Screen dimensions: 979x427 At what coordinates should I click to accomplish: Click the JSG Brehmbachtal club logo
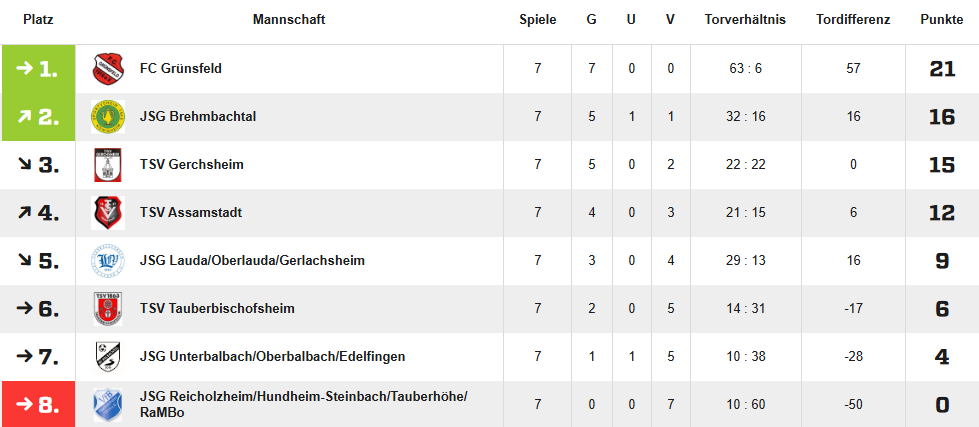pyautogui.click(x=107, y=117)
